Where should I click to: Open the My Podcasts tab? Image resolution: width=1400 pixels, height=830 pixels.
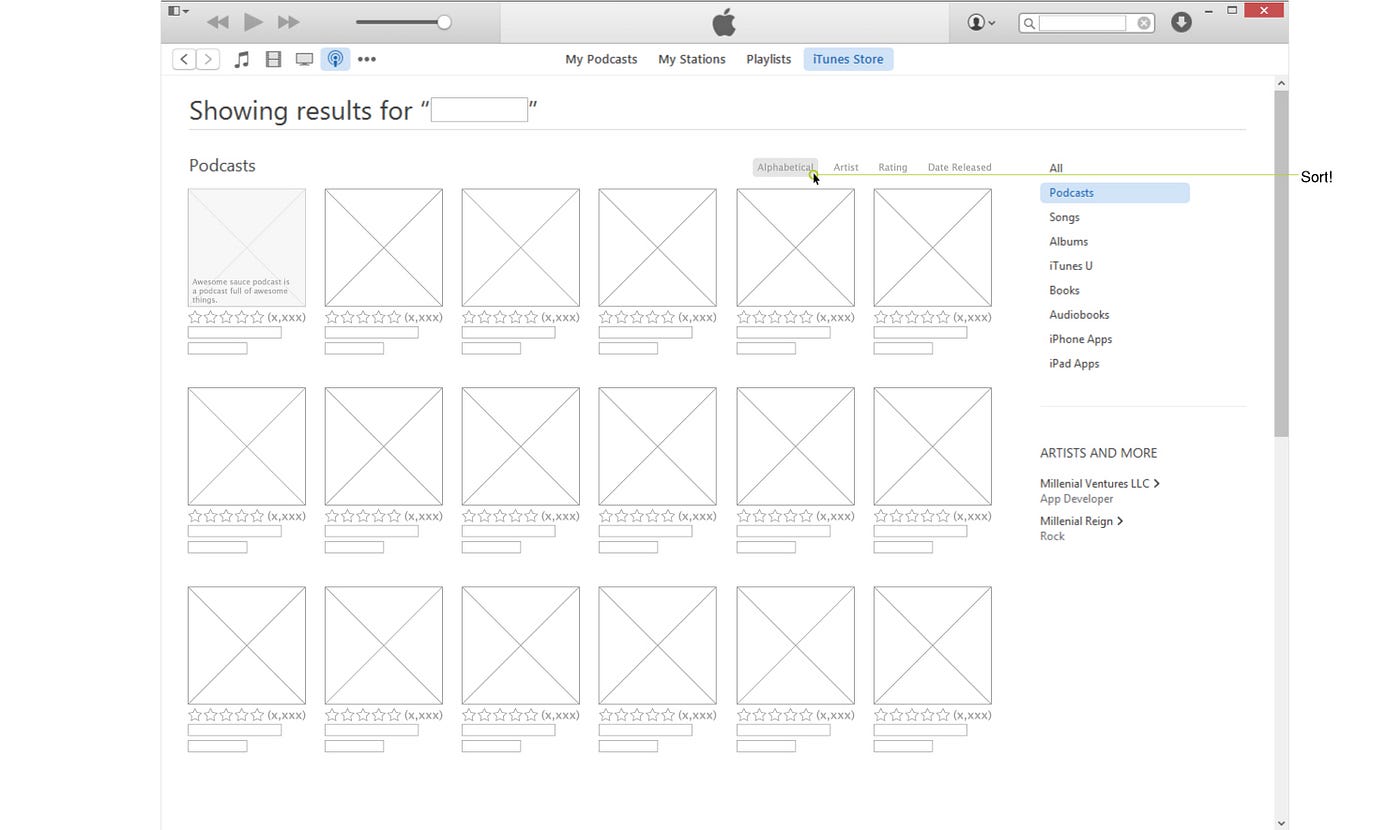[601, 59]
